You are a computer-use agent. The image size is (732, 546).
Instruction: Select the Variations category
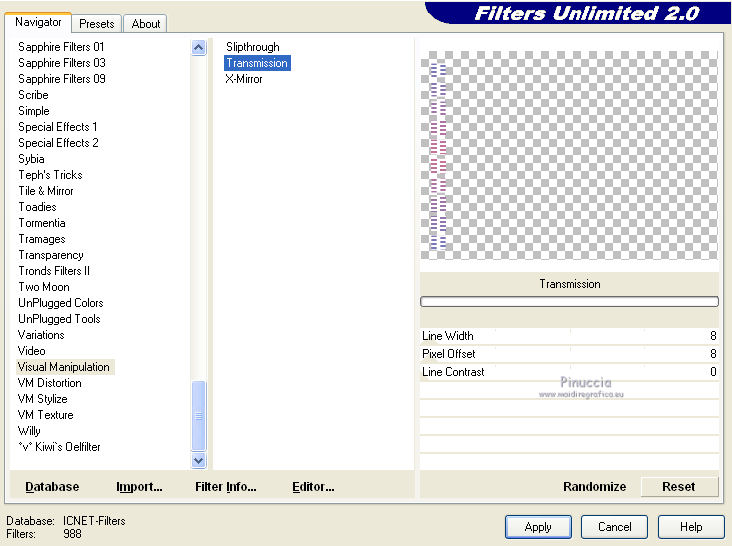click(41, 335)
